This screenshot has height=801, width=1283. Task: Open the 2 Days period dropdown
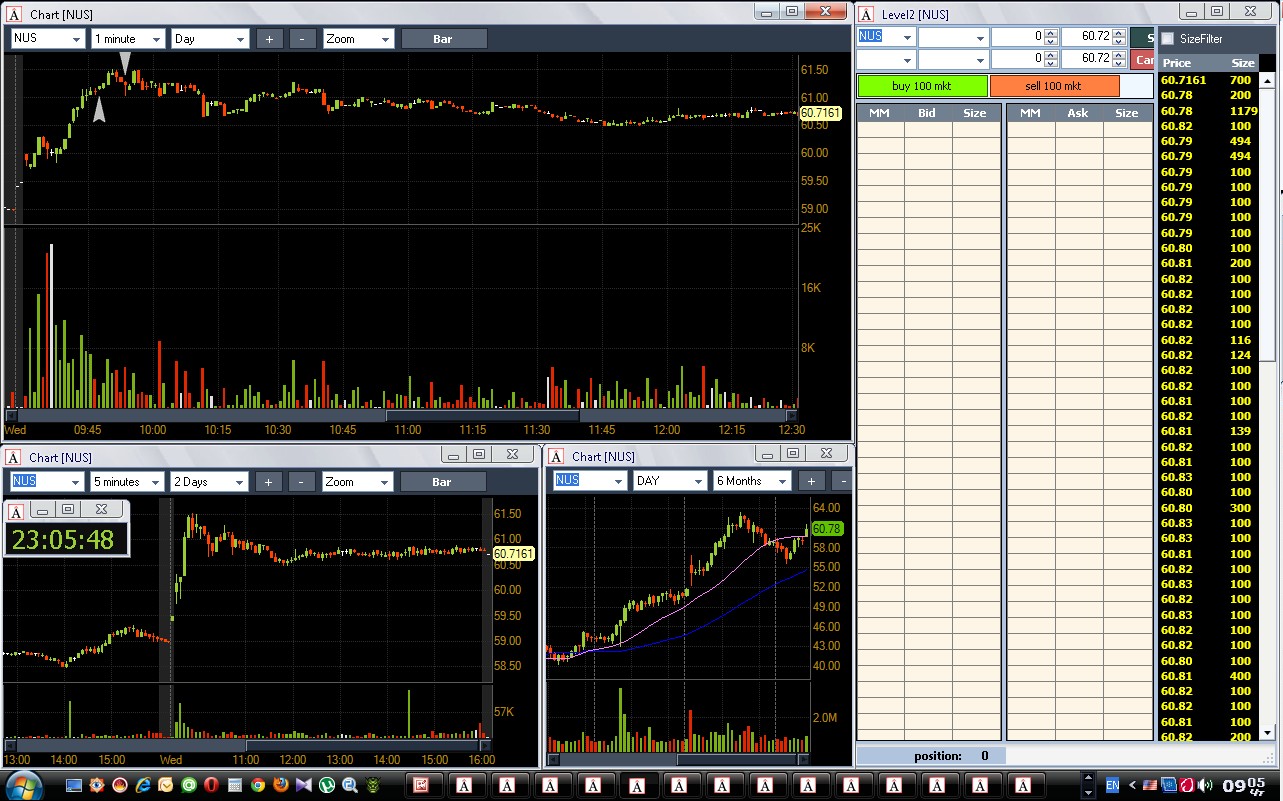[x=209, y=482]
